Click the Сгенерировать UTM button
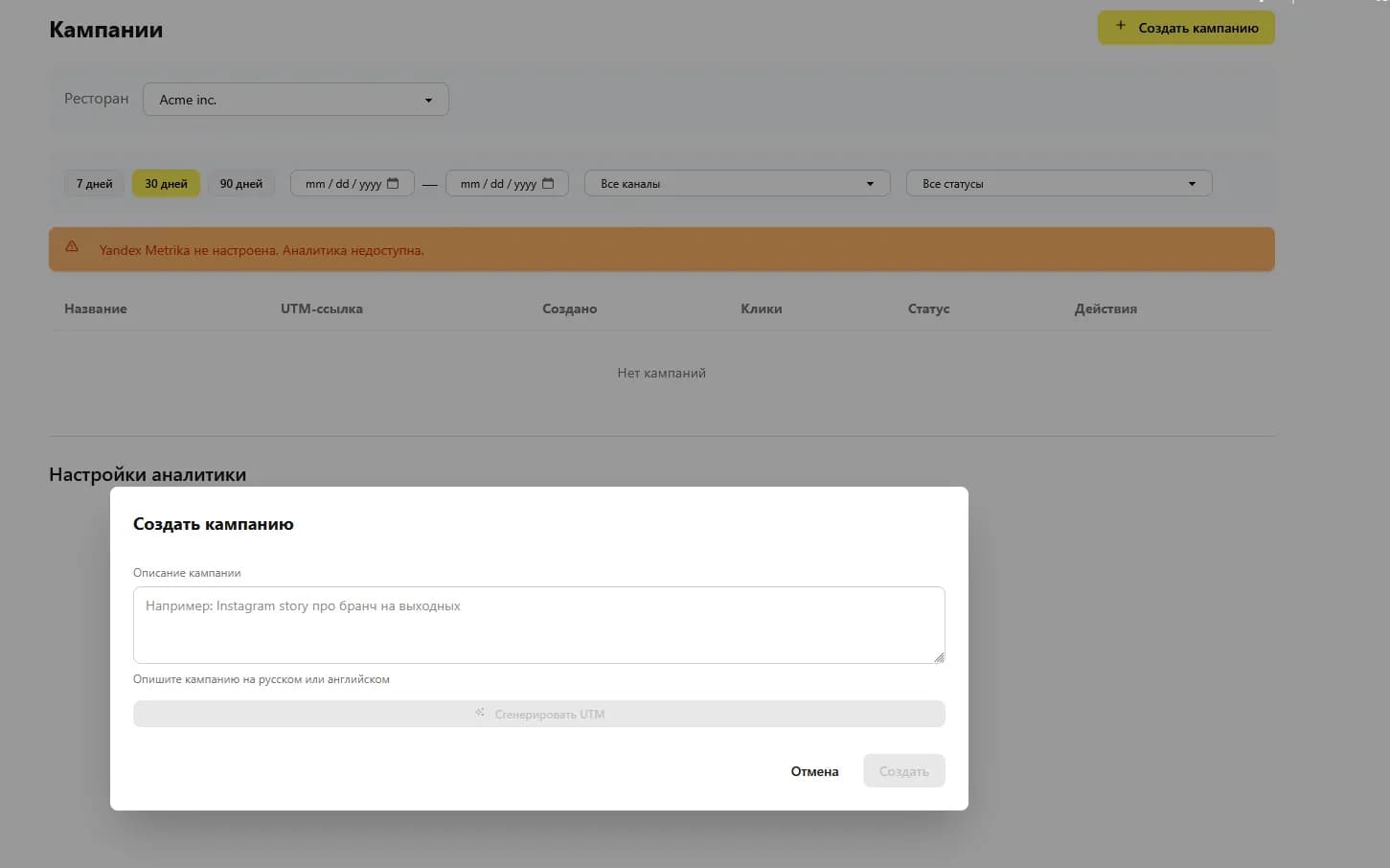 point(538,713)
